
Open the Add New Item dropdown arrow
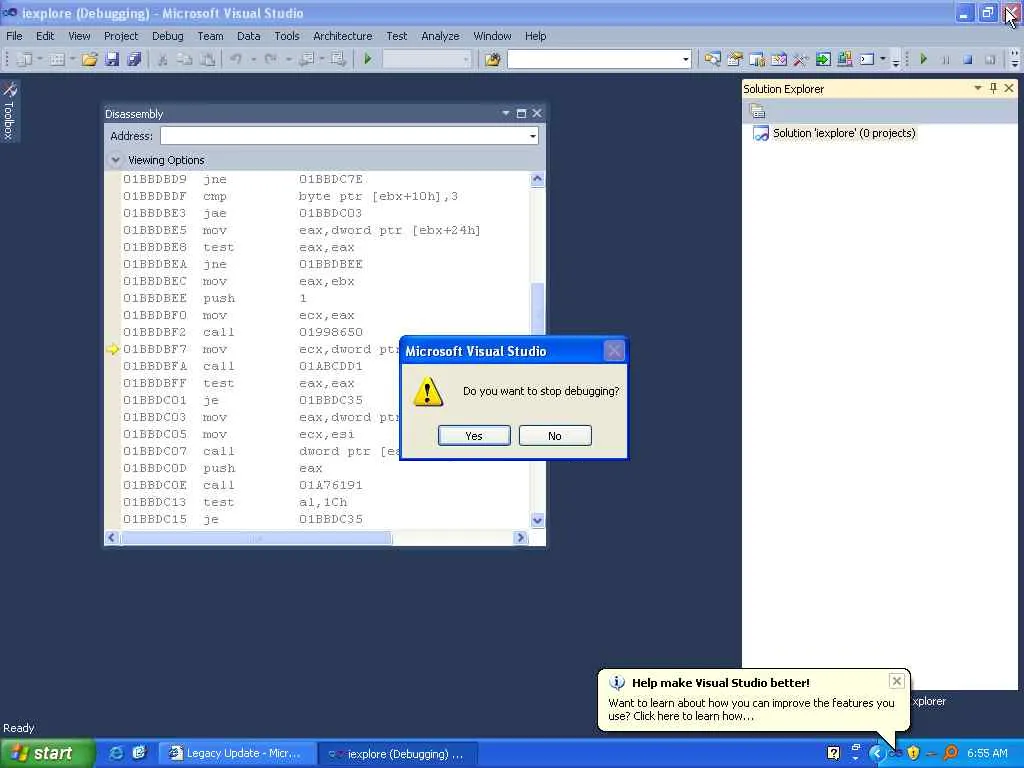pyautogui.click(x=71, y=59)
